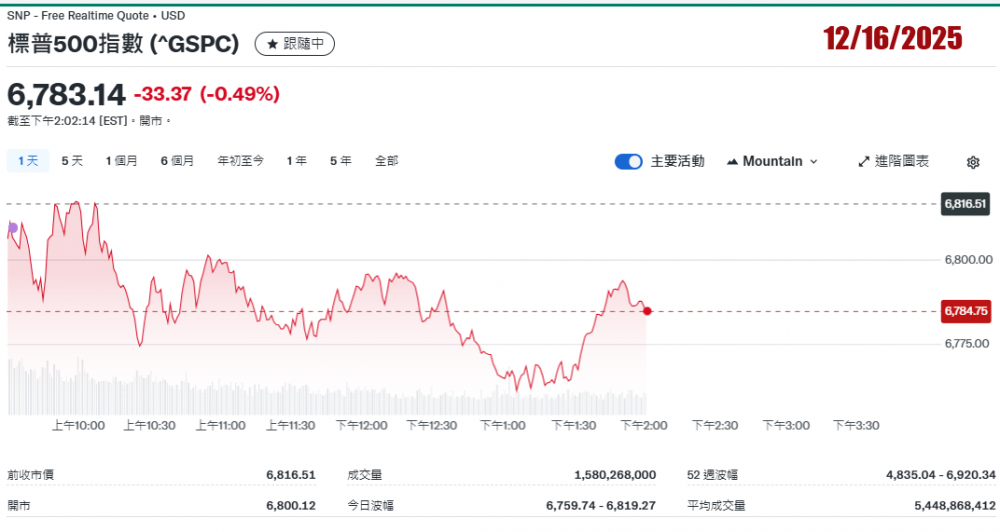Viewport: 1000px width, 532px height.
Task: Select the 5年 time range
Action: tap(340, 161)
